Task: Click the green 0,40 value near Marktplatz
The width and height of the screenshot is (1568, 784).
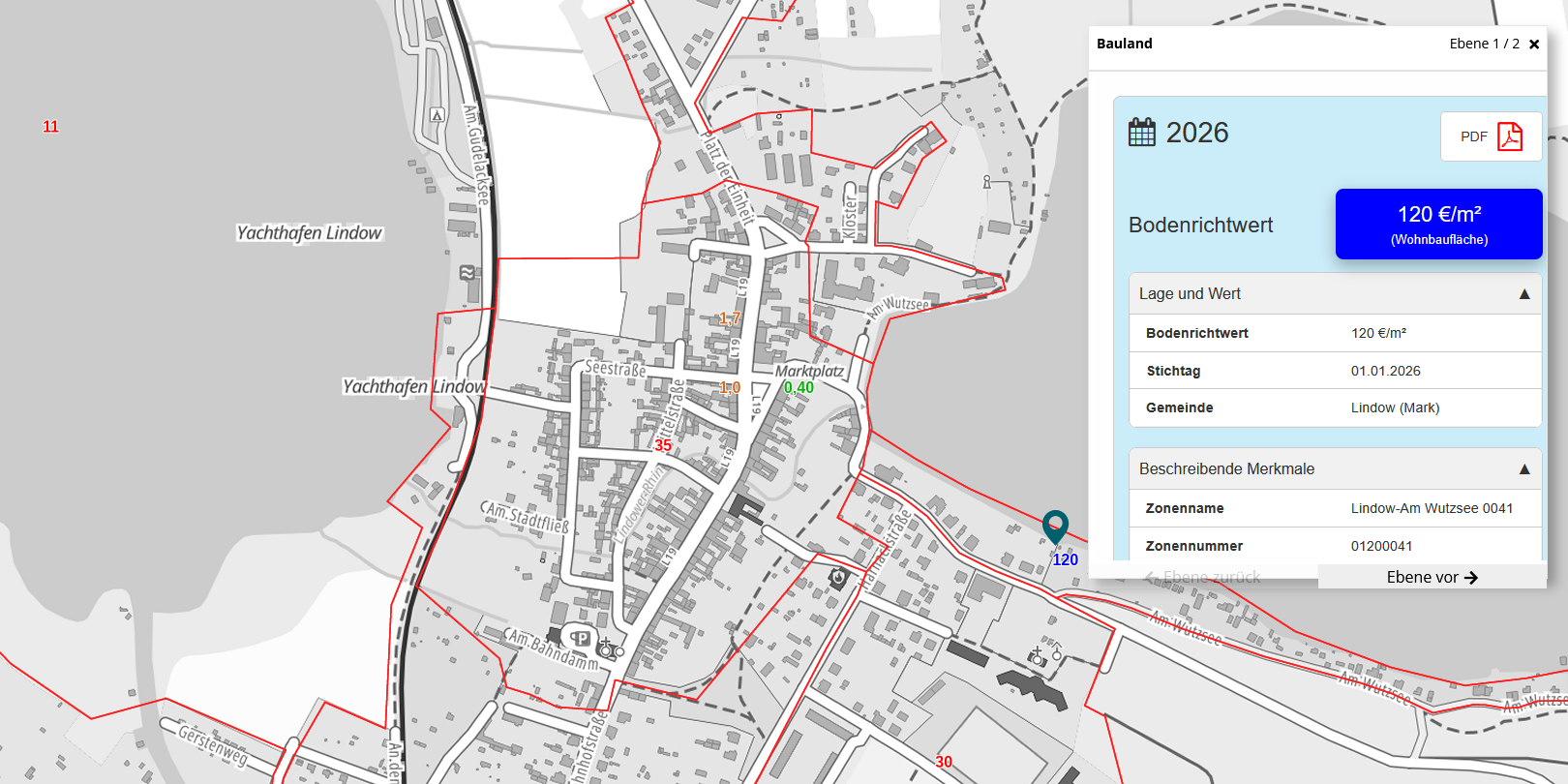Action: tap(799, 388)
